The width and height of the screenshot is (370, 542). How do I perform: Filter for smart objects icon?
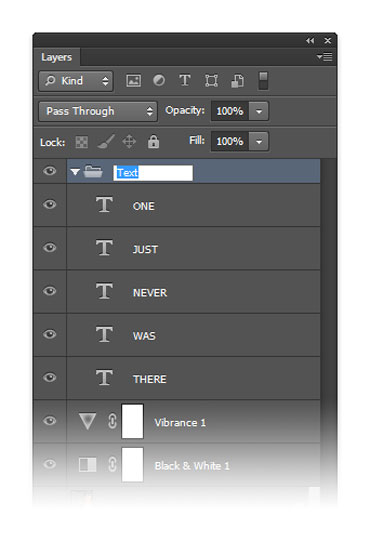click(238, 81)
